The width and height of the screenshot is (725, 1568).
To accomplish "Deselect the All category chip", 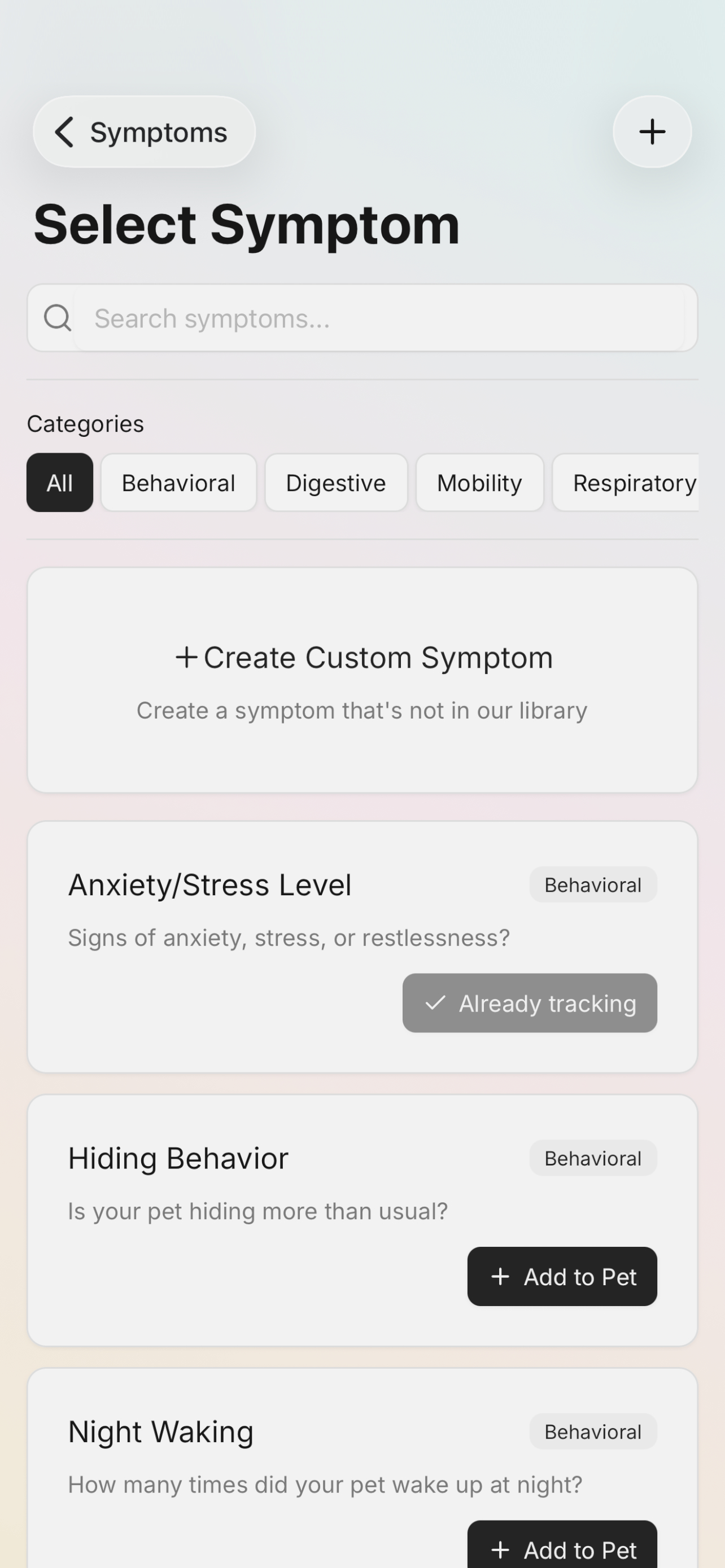I will click(x=59, y=482).
